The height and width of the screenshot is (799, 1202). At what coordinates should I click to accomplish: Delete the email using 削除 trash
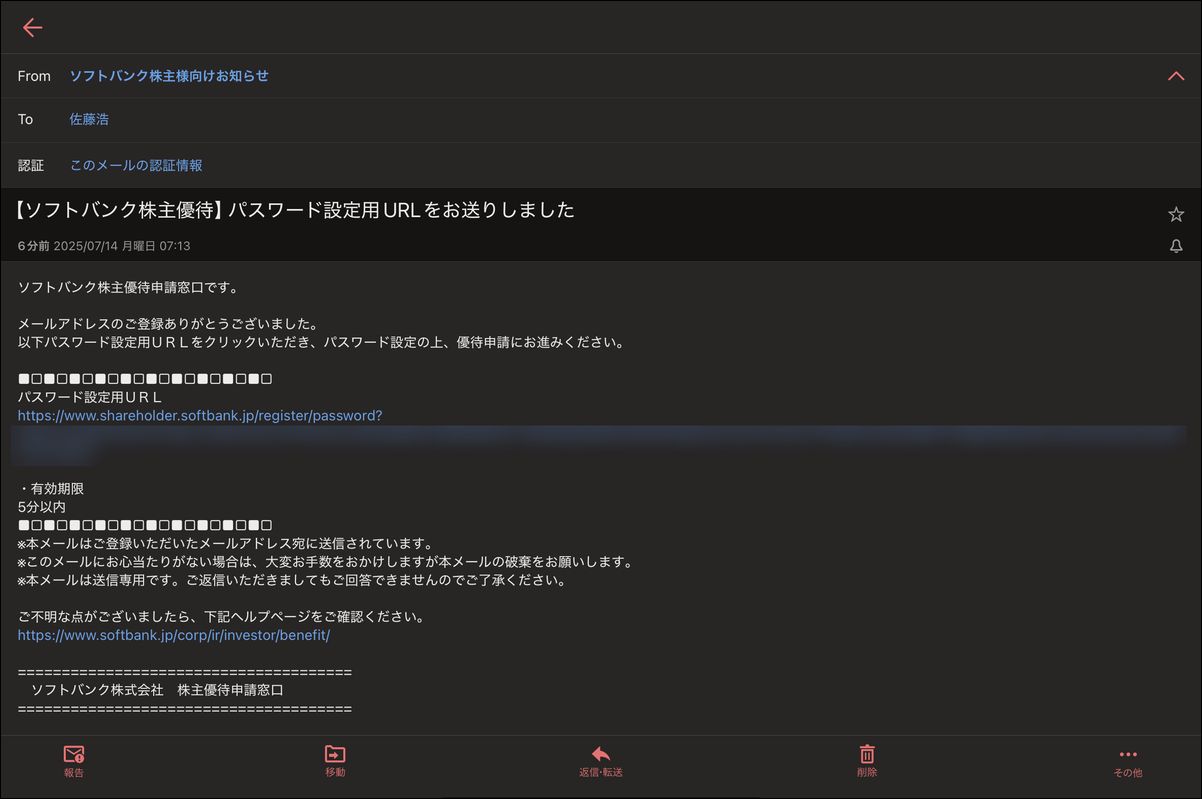(867, 761)
